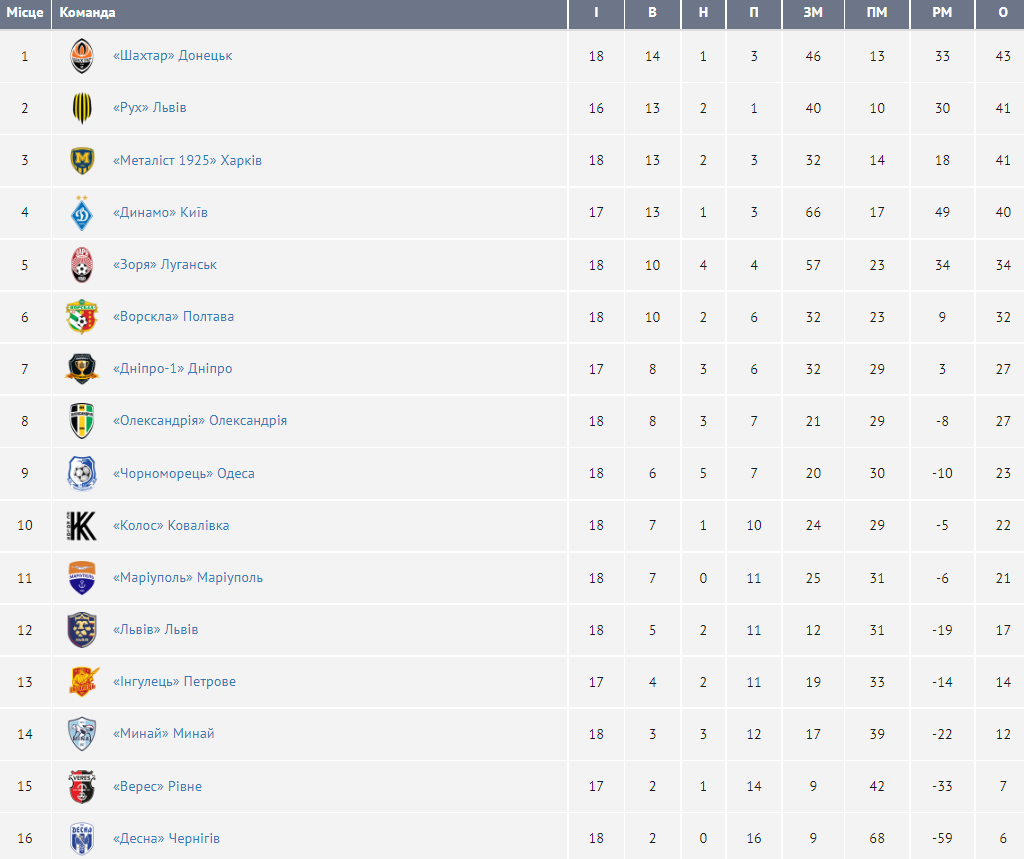Click the Dynamo Kyiv logo
Image resolution: width=1024 pixels, height=859 pixels.
point(82,212)
